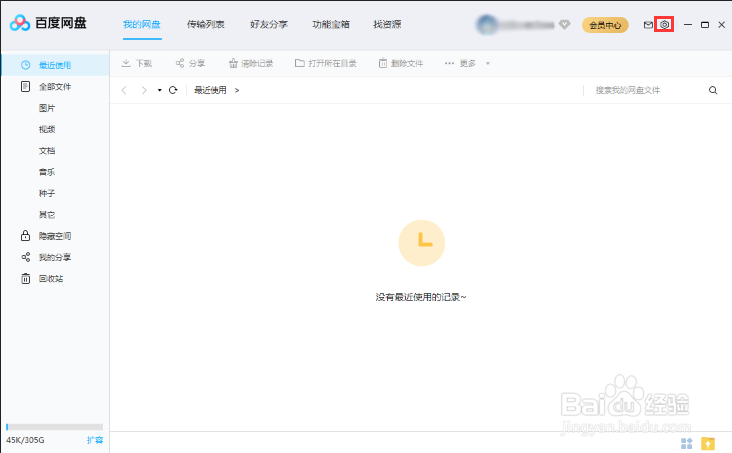The image size is (732, 453).
Task: Click 打开所在目录 open folder button
Action: [x=326, y=63]
